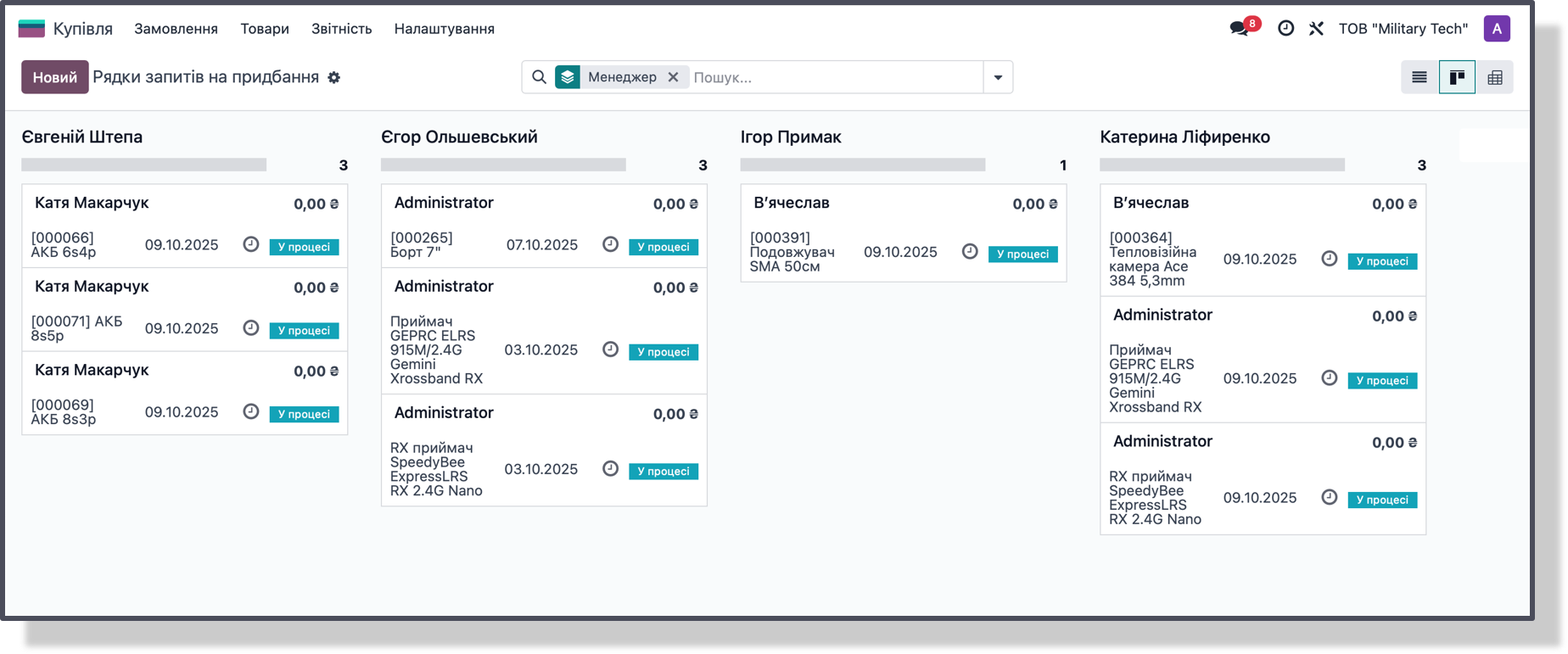Open the company switcher ТОВ "Military Tech"
The width and height of the screenshot is (1568, 654).
pos(1403,28)
